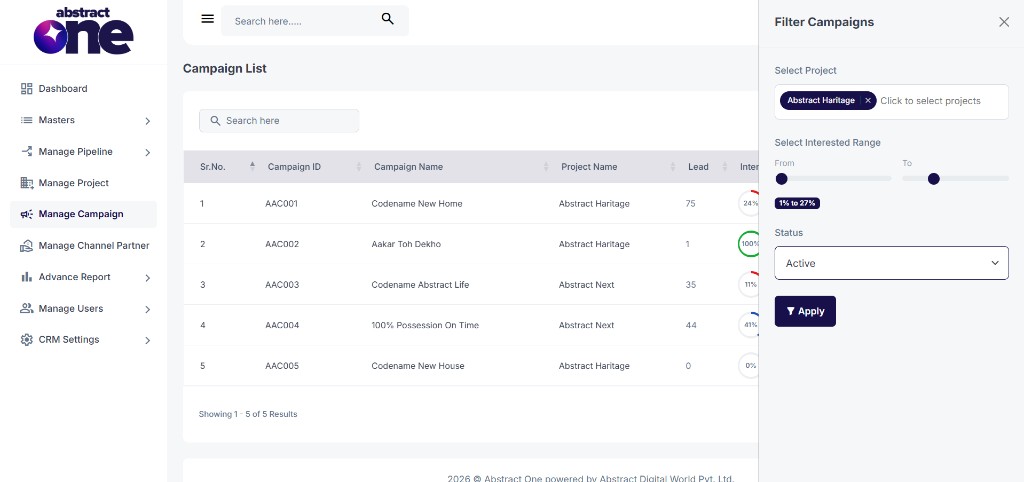
Task: Open Dashboard from the sidebar
Action: (x=83, y=89)
